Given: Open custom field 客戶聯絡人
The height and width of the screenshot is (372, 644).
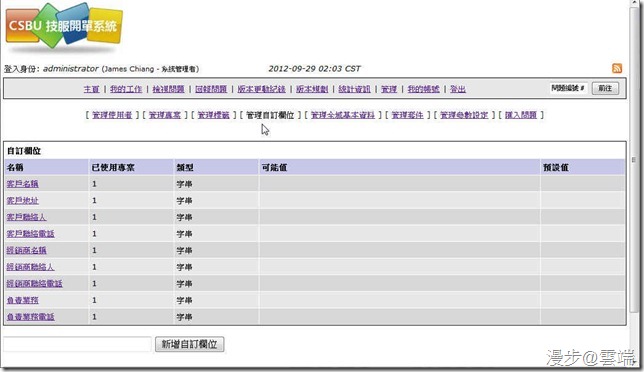Looking at the screenshot, I should pyautogui.click(x=26, y=217).
